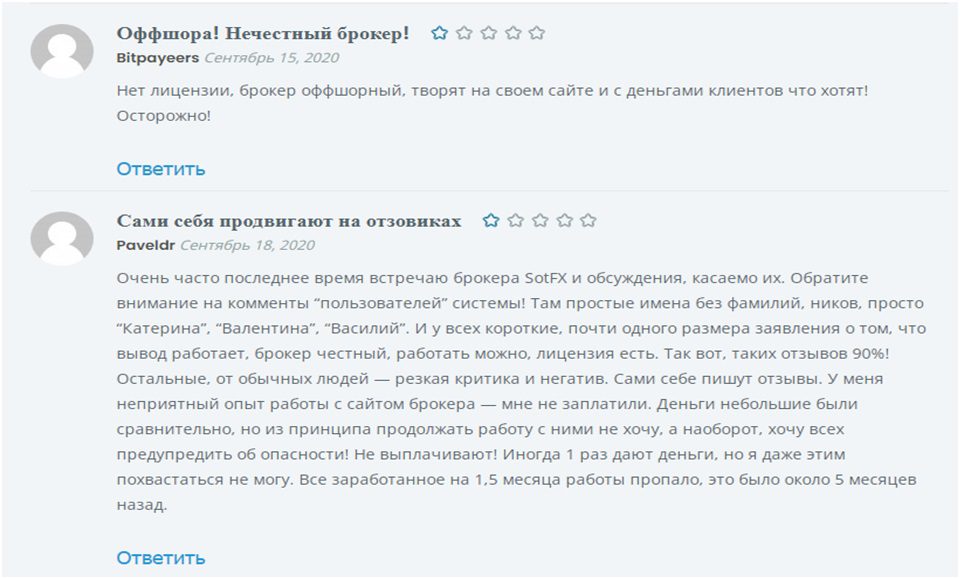This screenshot has width=960, height=579.
Task: Click the first star in Bitpayeers rating
Action: [439, 33]
